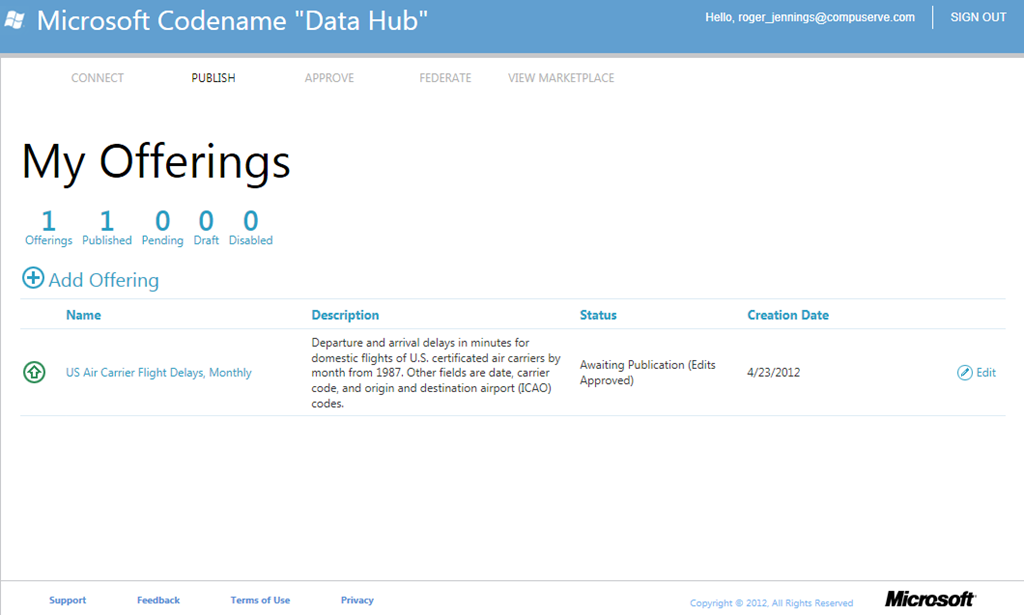This screenshot has width=1024, height=615.
Task: Show Draft offerings
Action: [x=206, y=228]
